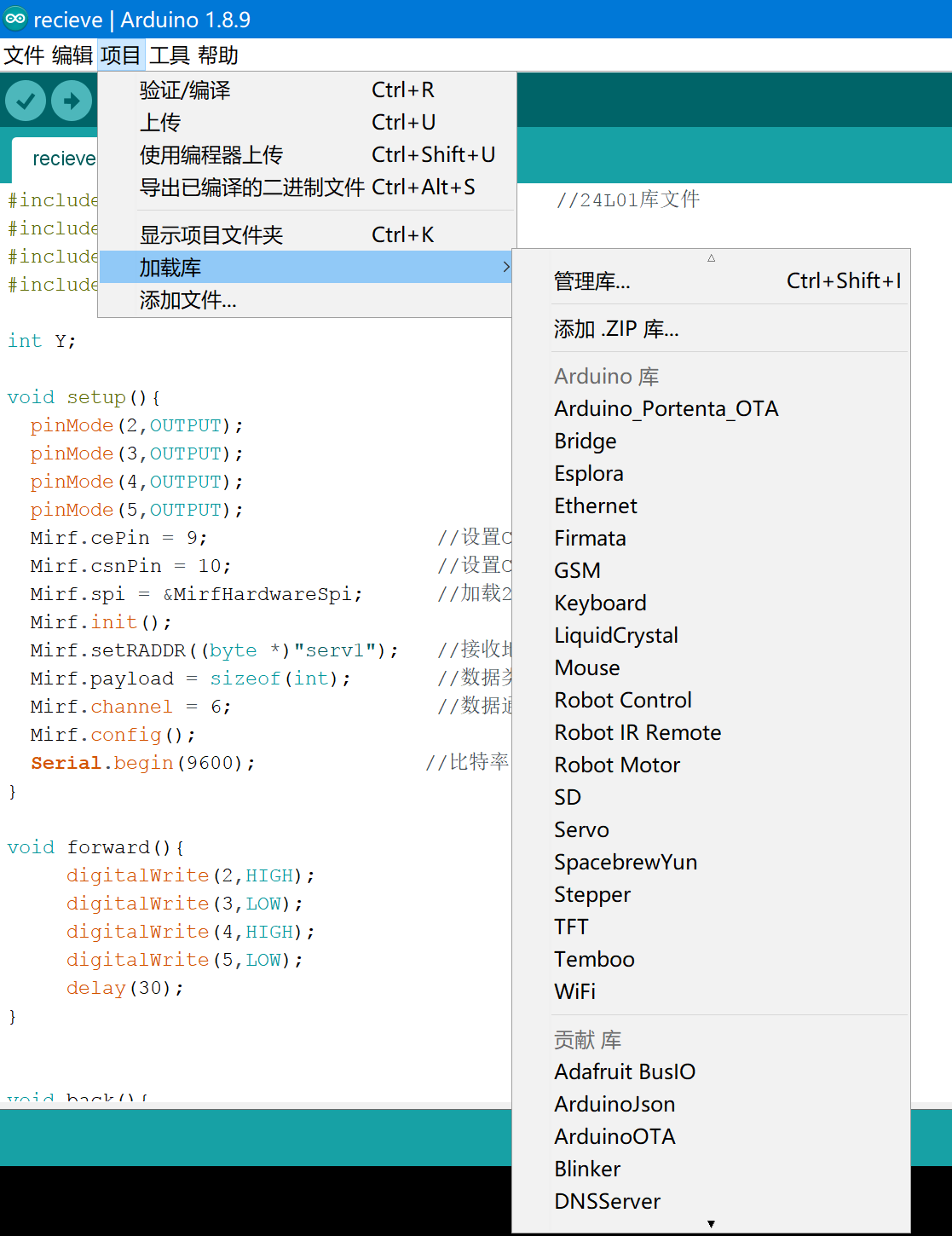Open the 编辑 menu
952x1236 pixels.
[x=72, y=55]
